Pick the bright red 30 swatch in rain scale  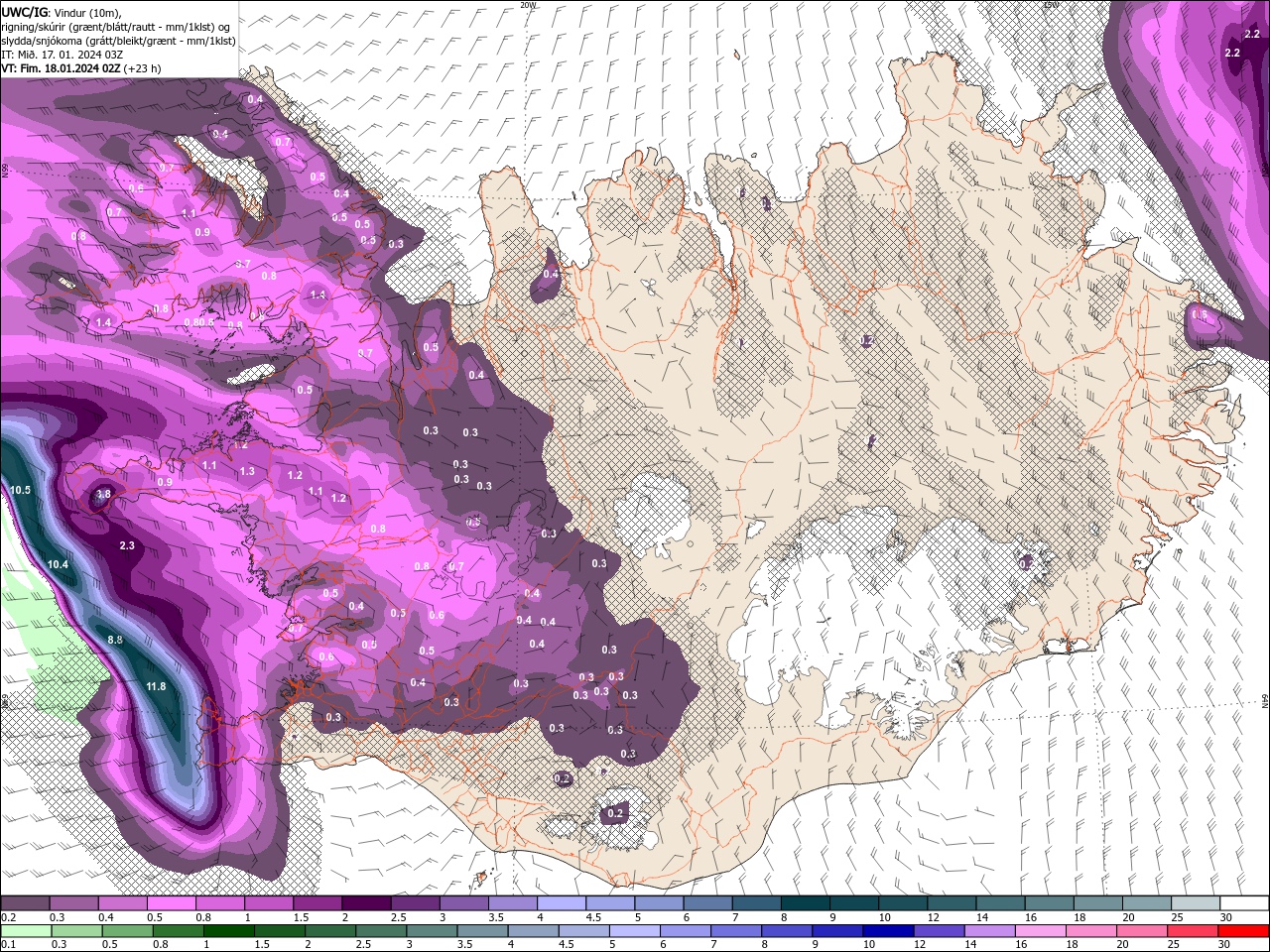click(x=1244, y=931)
